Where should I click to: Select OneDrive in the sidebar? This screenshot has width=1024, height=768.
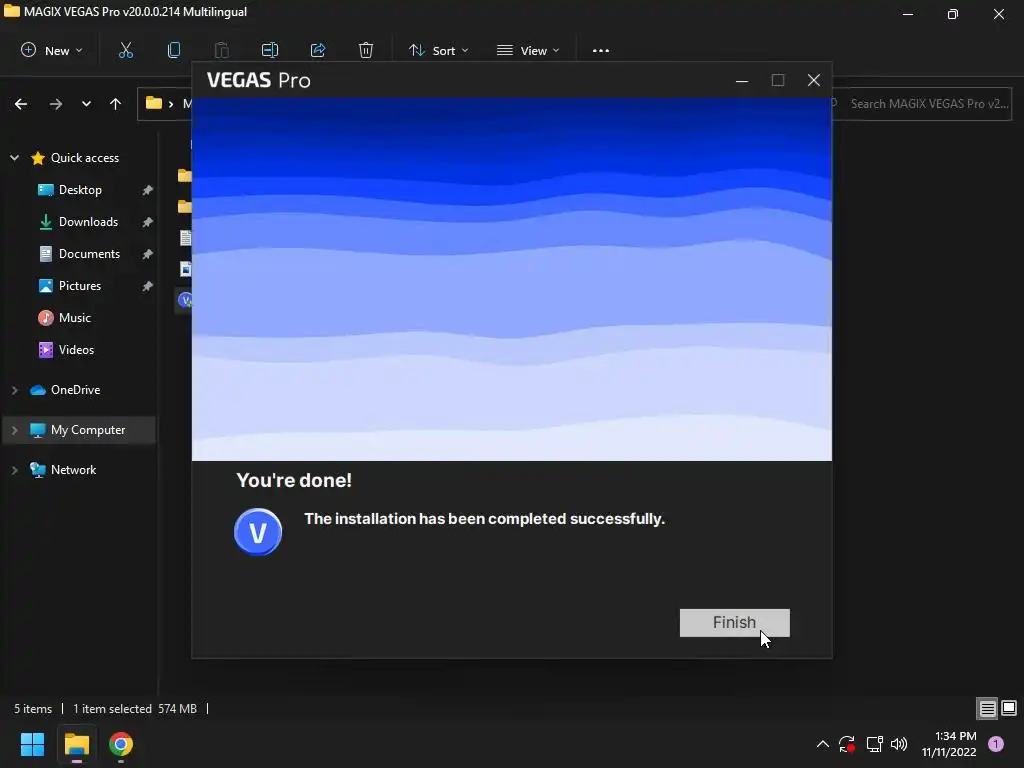(75, 390)
